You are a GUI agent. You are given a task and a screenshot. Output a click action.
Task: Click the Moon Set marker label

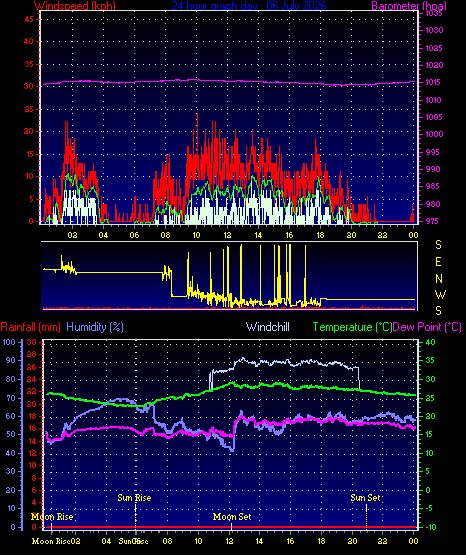[232, 517]
